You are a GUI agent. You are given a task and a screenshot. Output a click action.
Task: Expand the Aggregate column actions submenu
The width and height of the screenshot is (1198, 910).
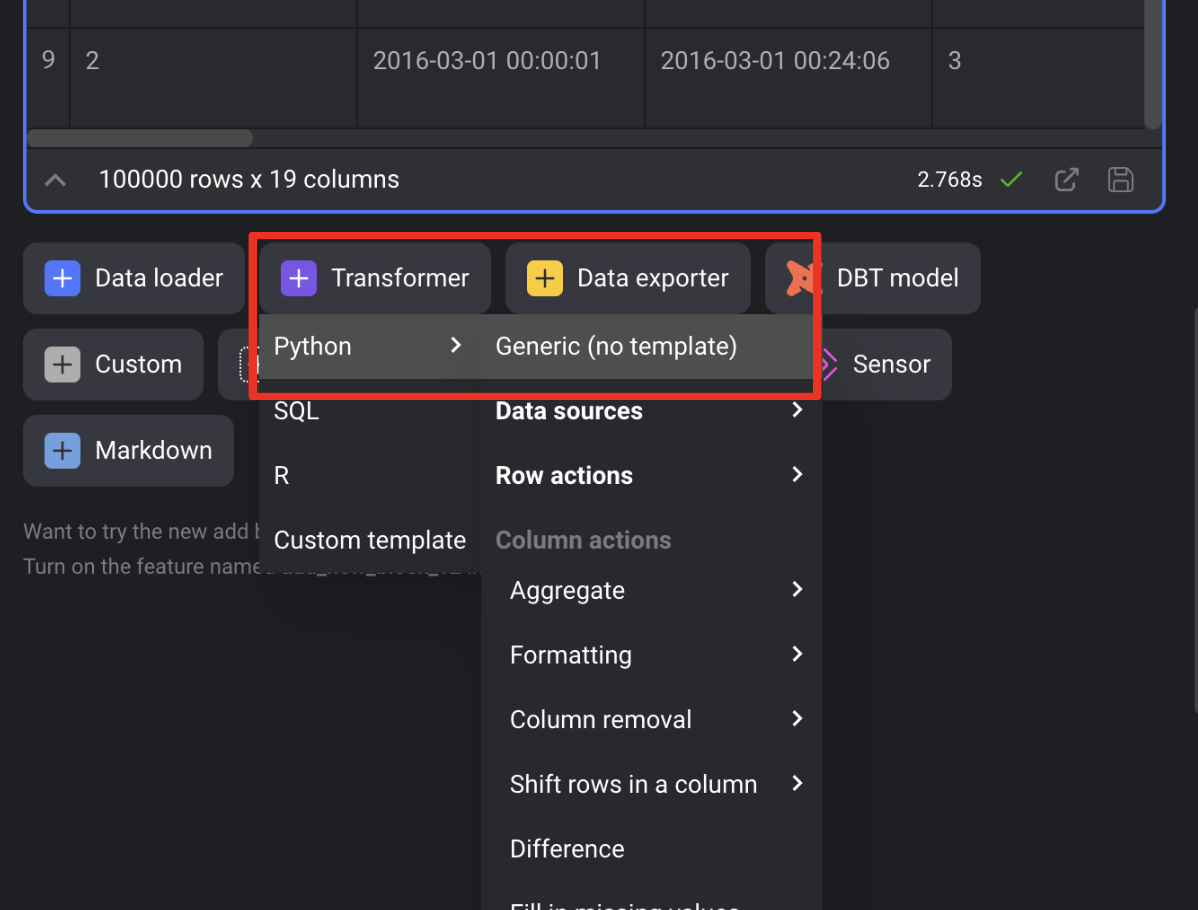click(656, 590)
